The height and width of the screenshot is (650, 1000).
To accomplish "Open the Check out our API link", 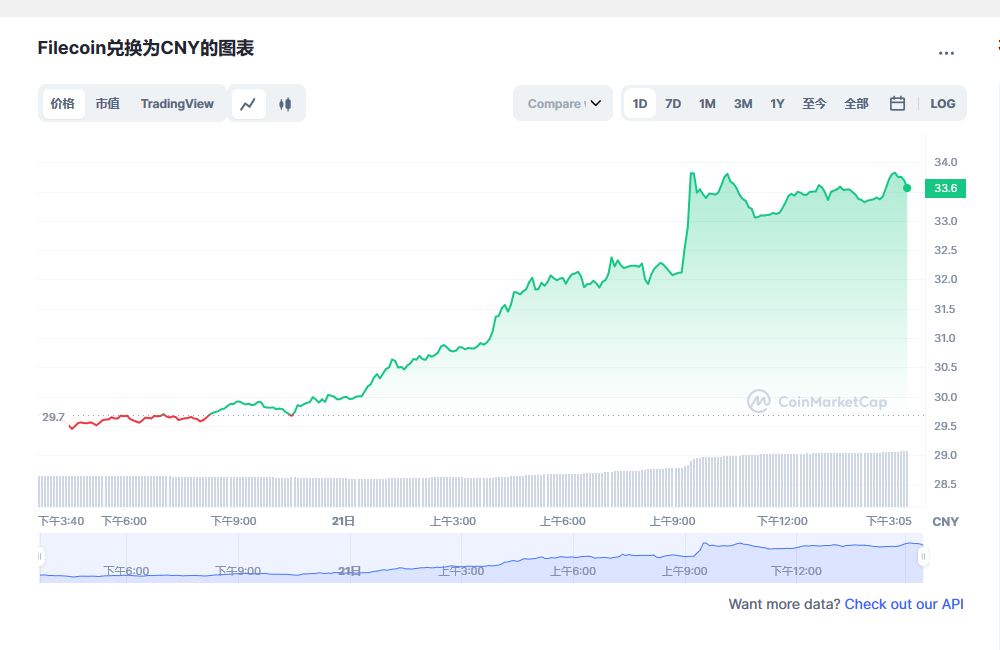I will click(x=904, y=604).
